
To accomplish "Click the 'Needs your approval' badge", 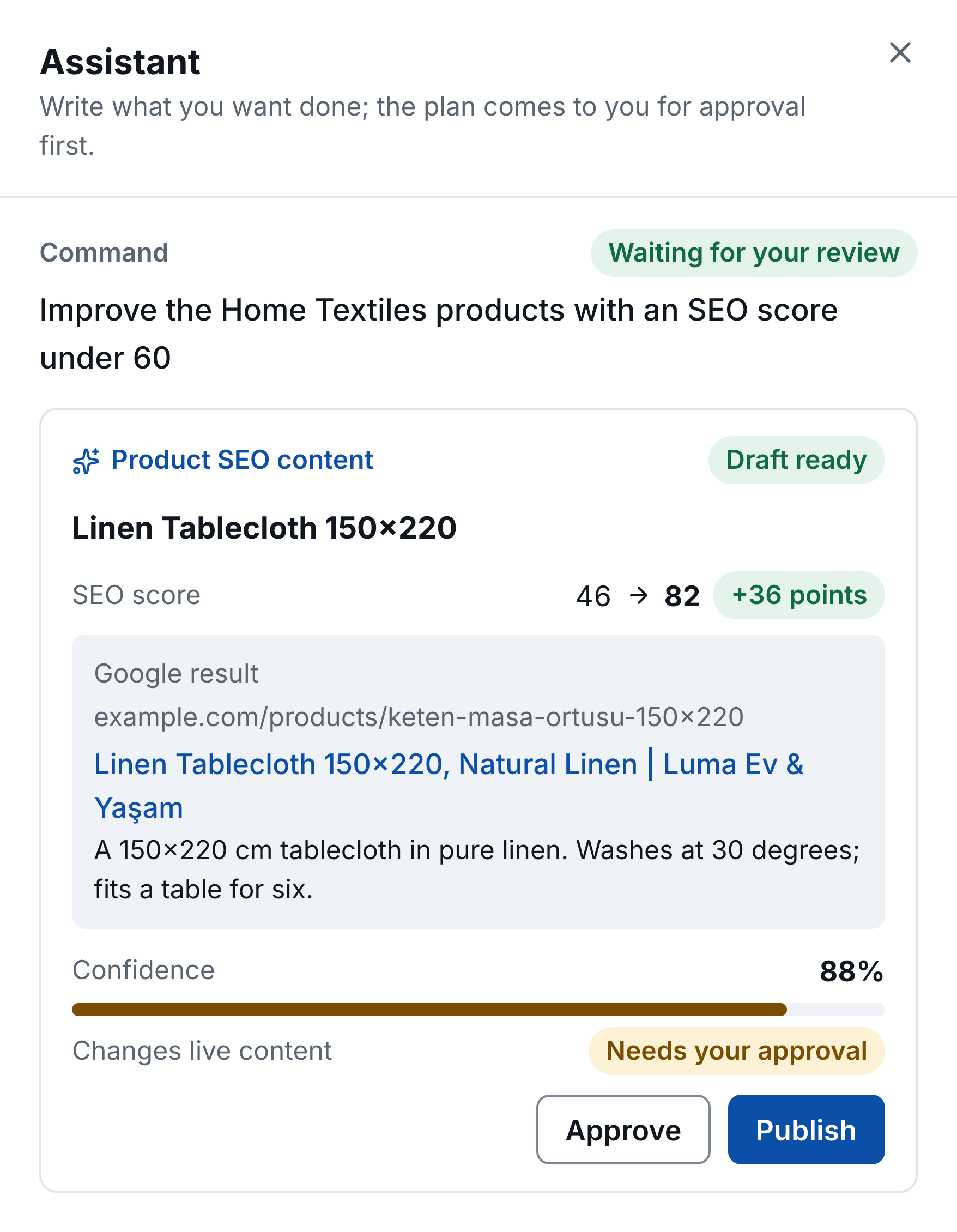I will pyautogui.click(x=736, y=1051).
